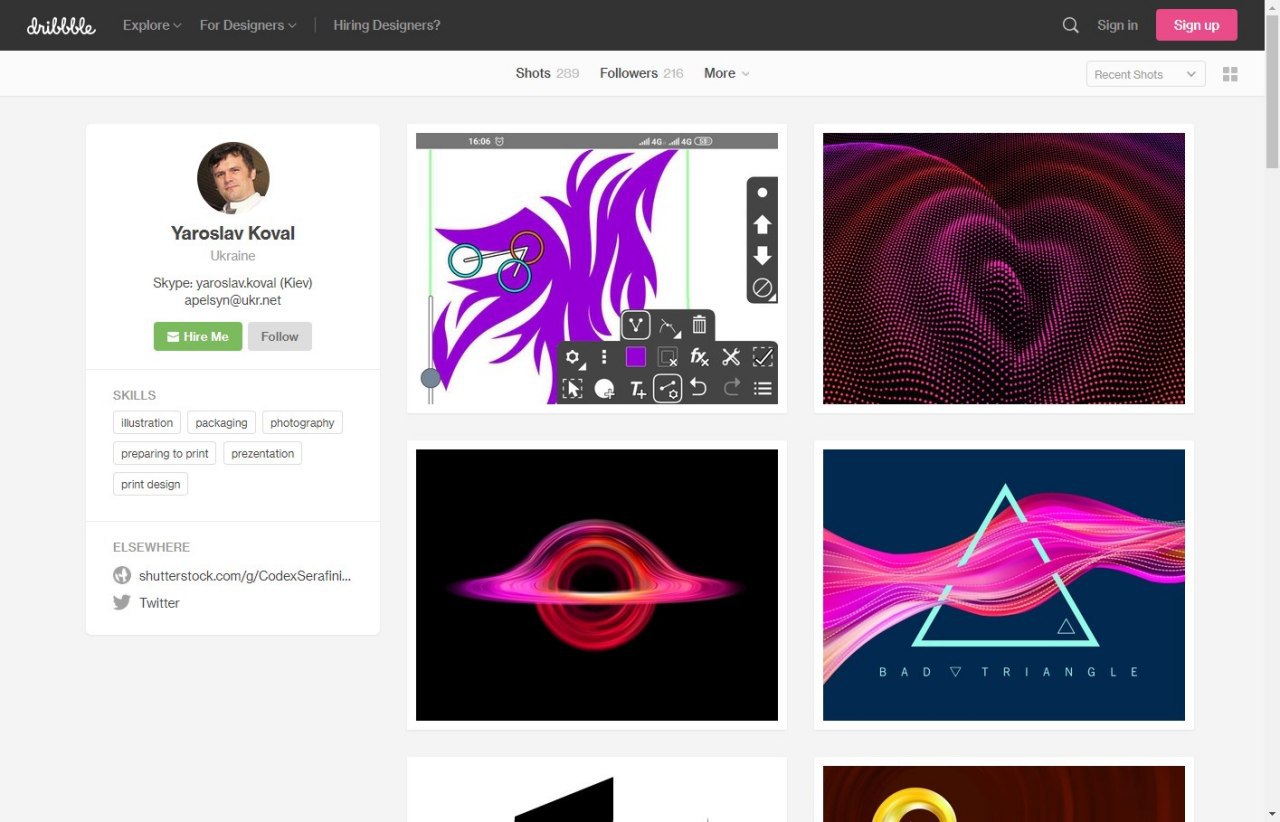Viewport: 1280px width, 822px height.
Task: Open the purple flame vector editor shot
Action: pyautogui.click(x=597, y=268)
